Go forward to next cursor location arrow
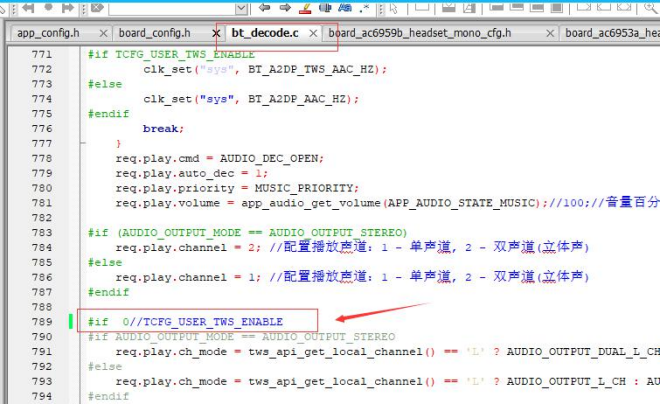Viewport: 660px width, 404px height. [285, 7]
